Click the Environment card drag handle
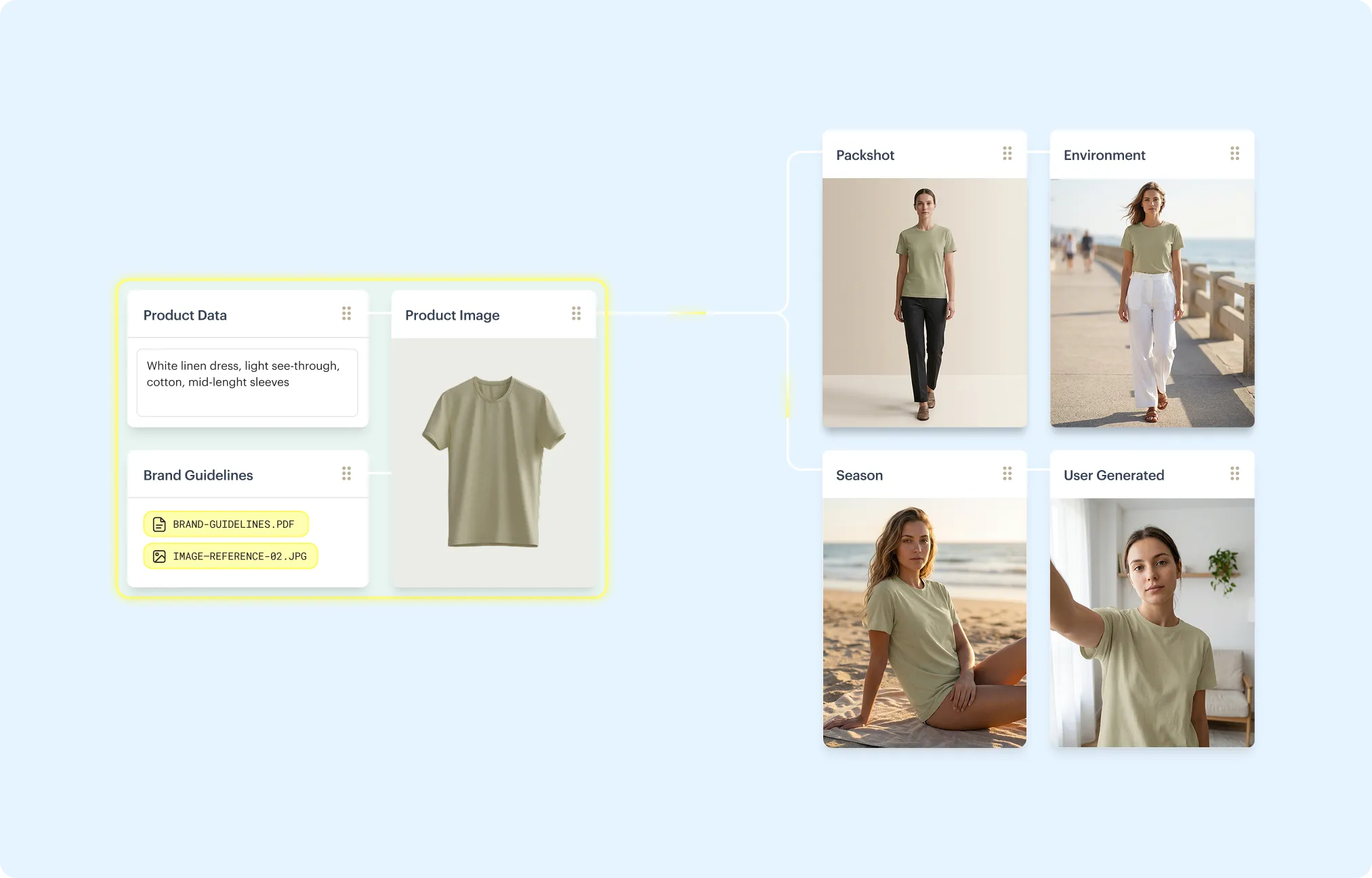Image resolution: width=1372 pixels, height=878 pixels. tap(1234, 153)
